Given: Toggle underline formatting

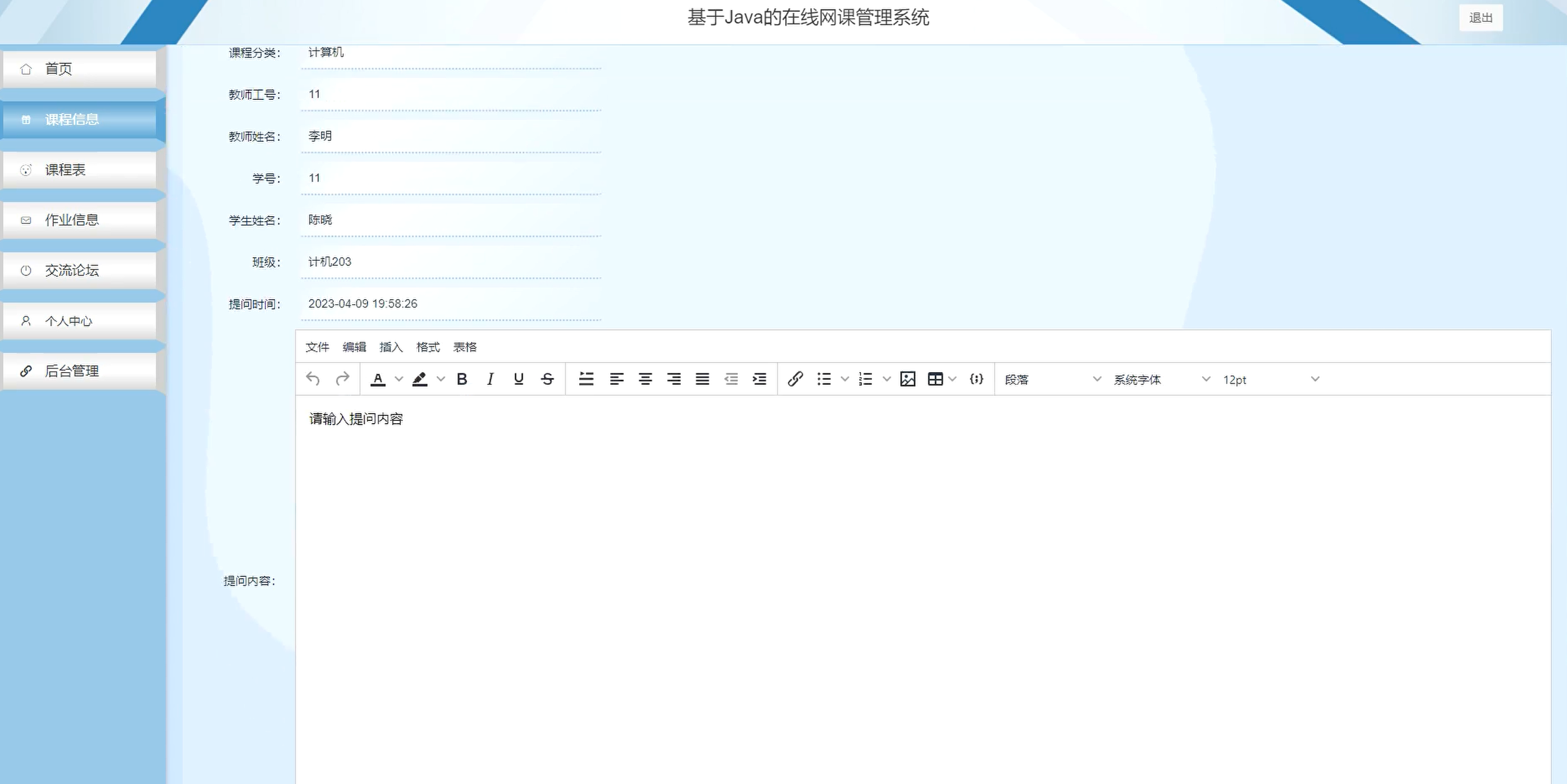Looking at the screenshot, I should tap(519, 379).
